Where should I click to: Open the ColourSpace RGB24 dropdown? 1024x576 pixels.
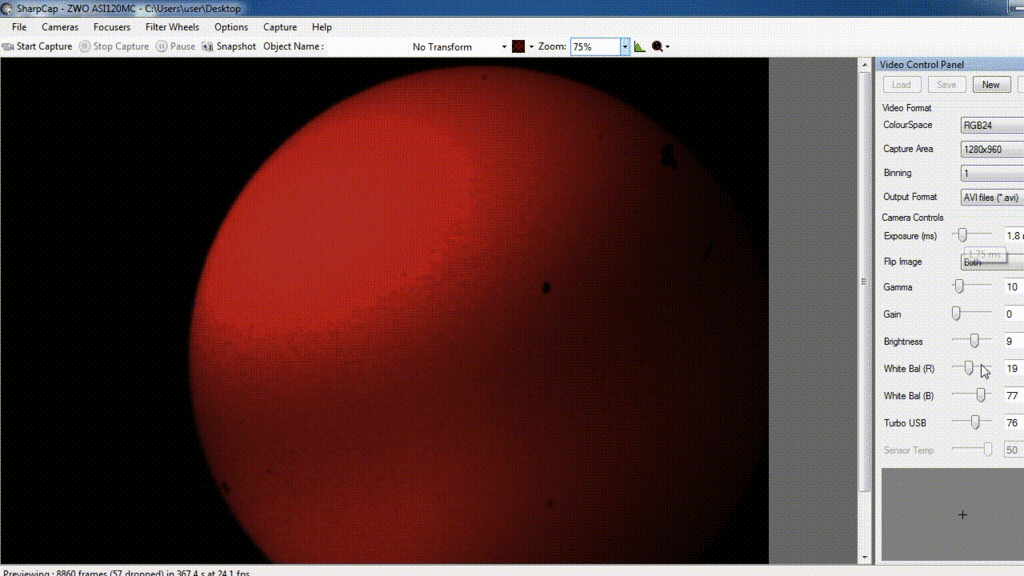click(992, 125)
